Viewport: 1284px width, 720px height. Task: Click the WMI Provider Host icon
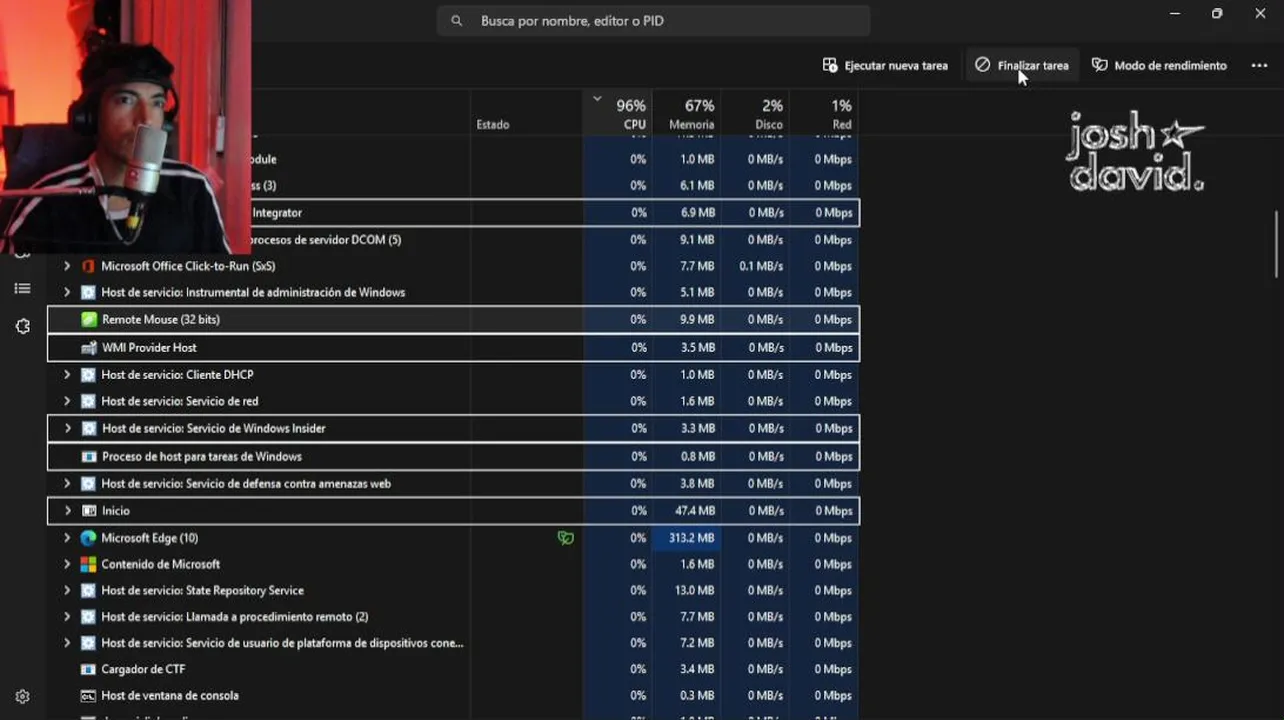coord(88,348)
